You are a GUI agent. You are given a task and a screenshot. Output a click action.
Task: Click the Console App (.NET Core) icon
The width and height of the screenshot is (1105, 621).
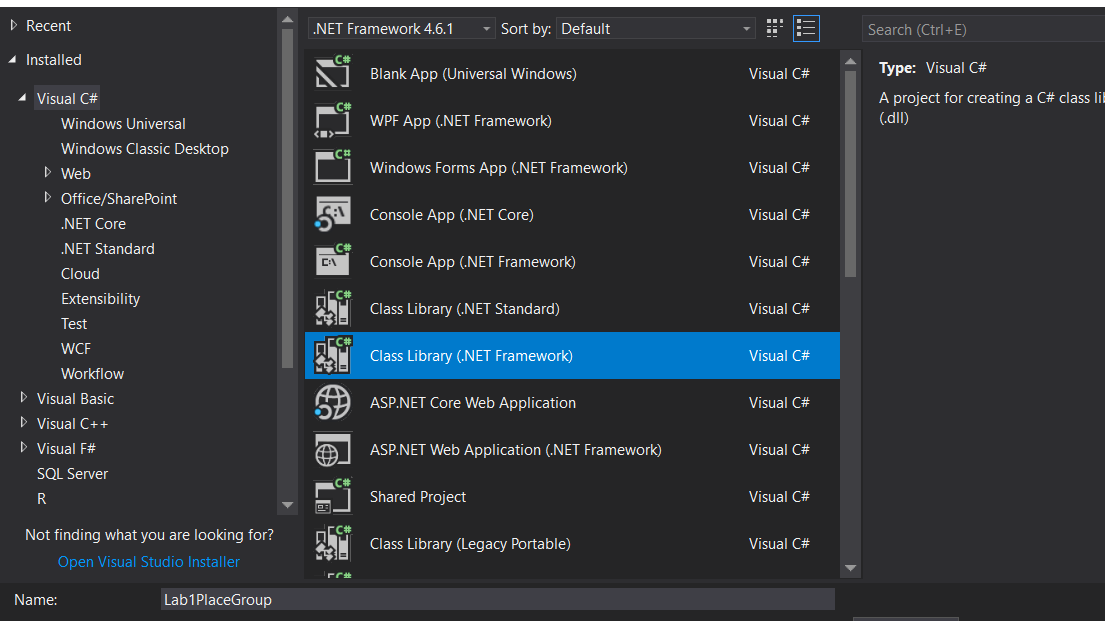[333, 215]
